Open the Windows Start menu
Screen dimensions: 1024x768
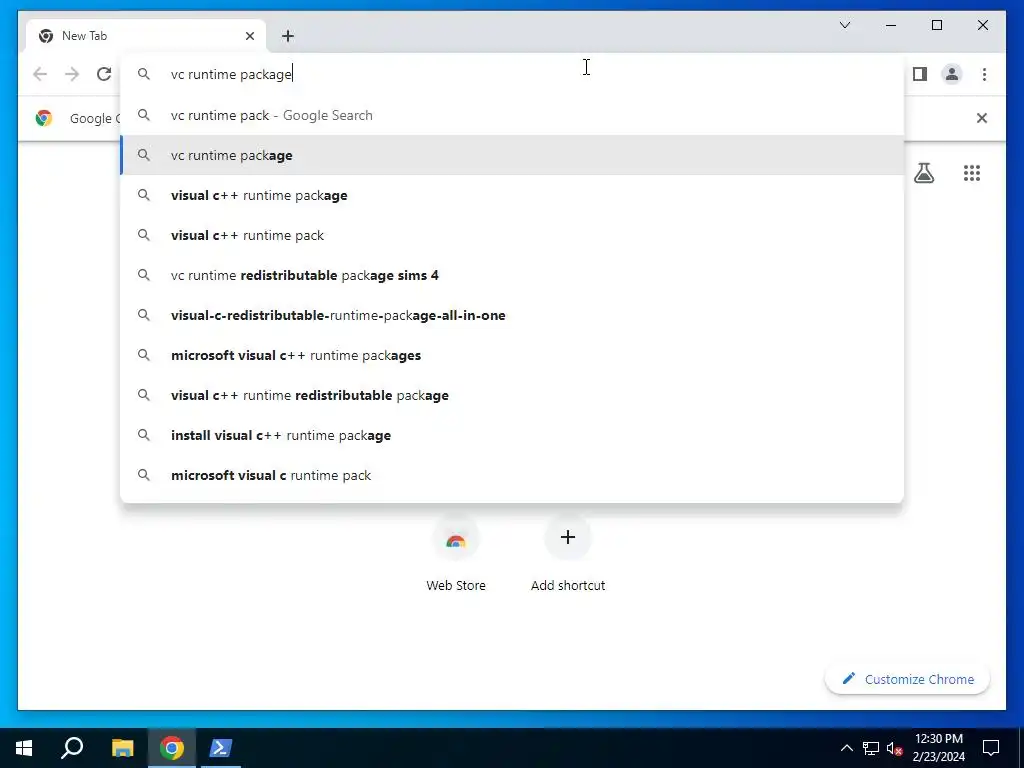pos(24,748)
